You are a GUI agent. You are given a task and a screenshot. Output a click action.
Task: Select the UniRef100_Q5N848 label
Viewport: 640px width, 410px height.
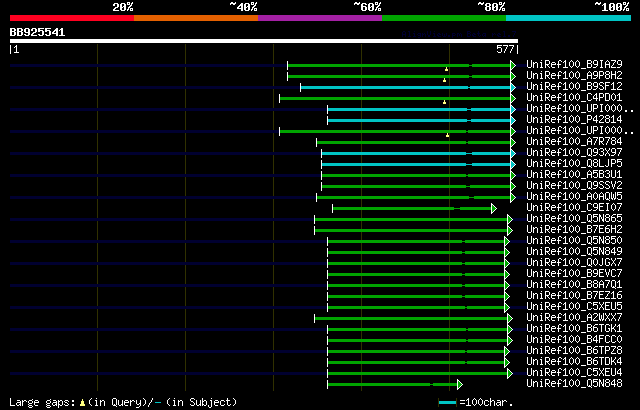click(574, 384)
